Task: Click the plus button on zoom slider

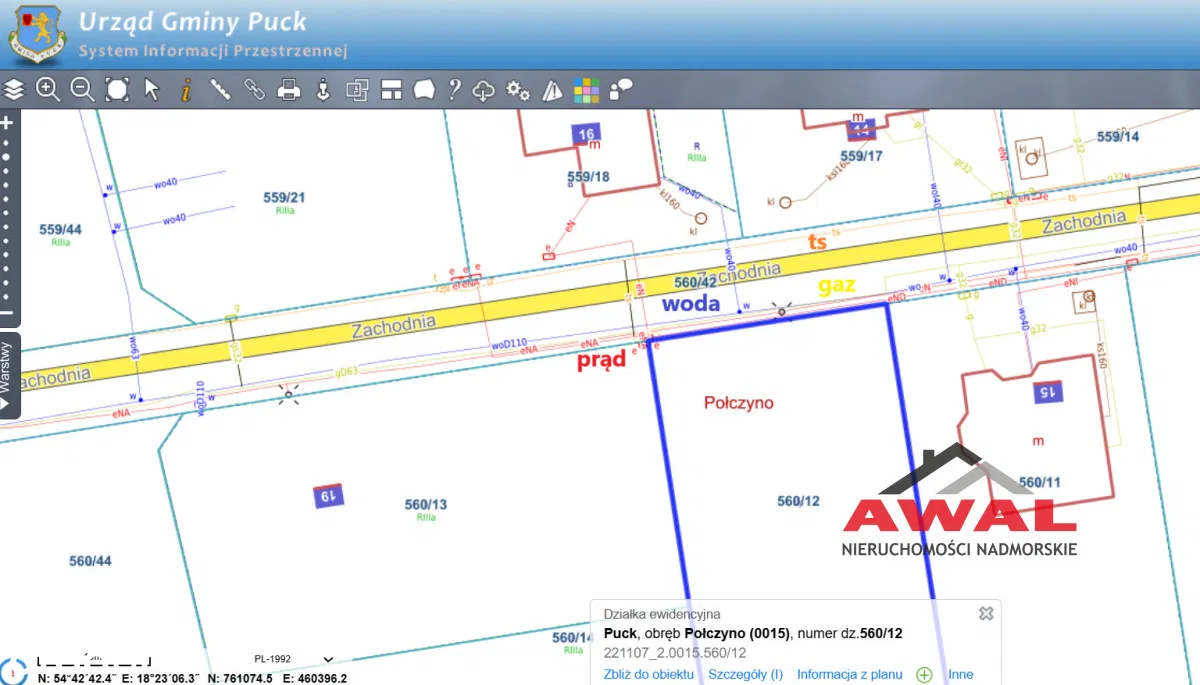Action: pos(7,123)
